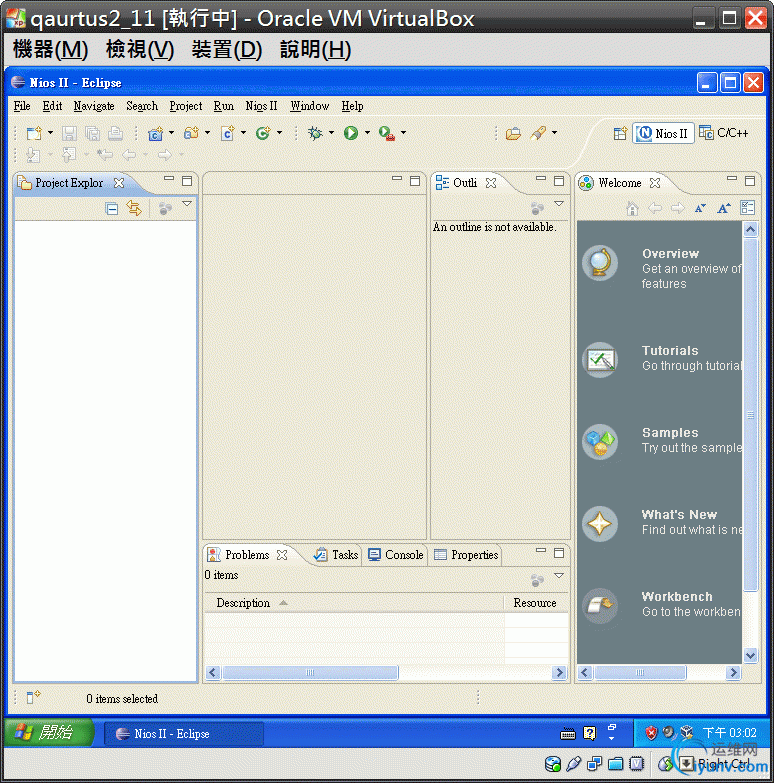Click the Open Element folder icon
The width and height of the screenshot is (774, 783).
[513, 133]
